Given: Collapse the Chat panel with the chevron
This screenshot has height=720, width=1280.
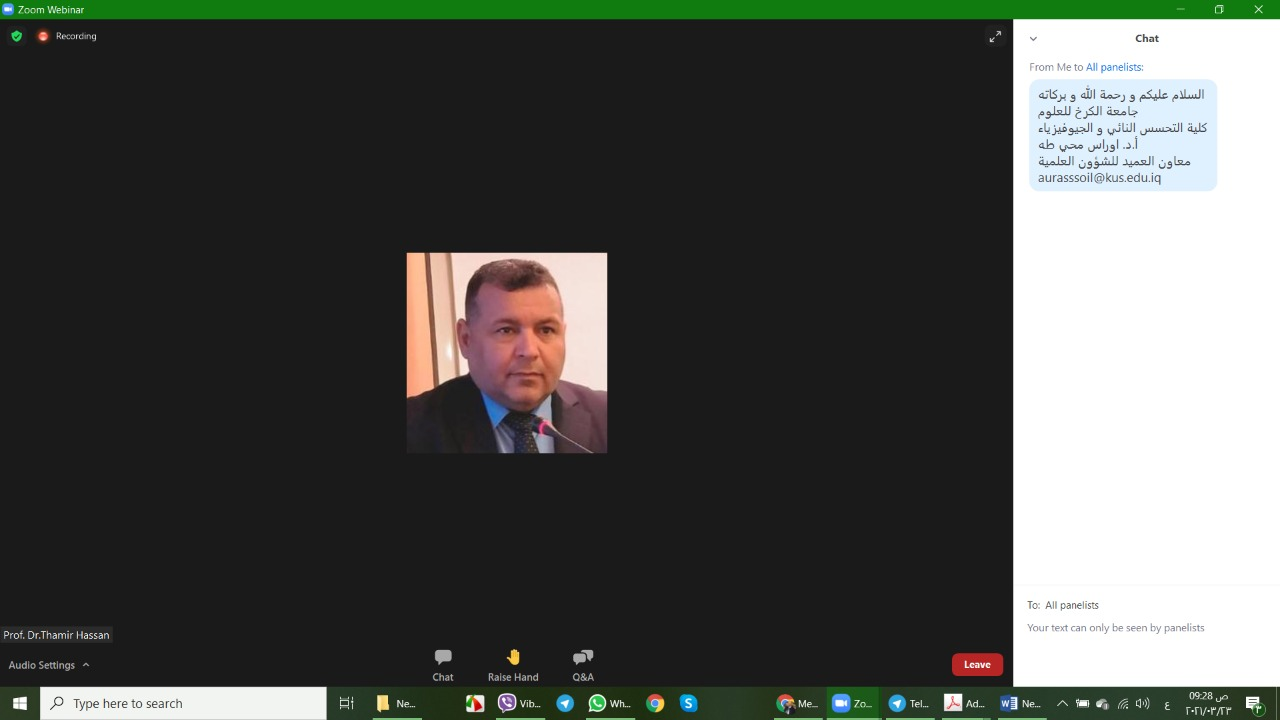Looking at the screenshot, I should point(1033,39).
